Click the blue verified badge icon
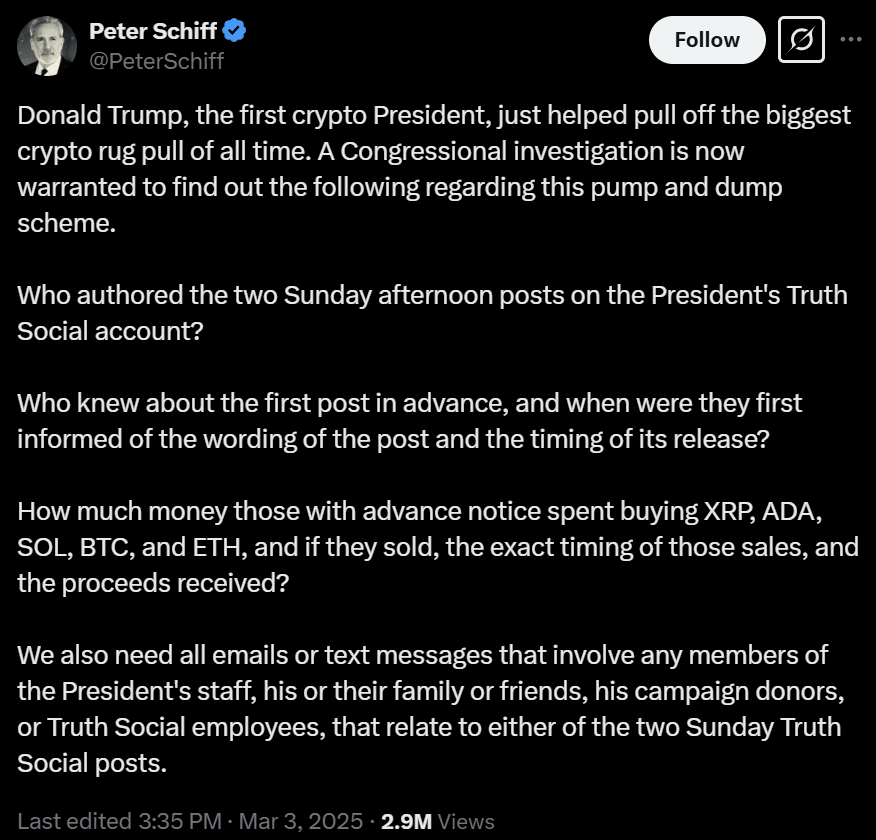This screenshot has height=840, width=876. click(x=235, y=31)
